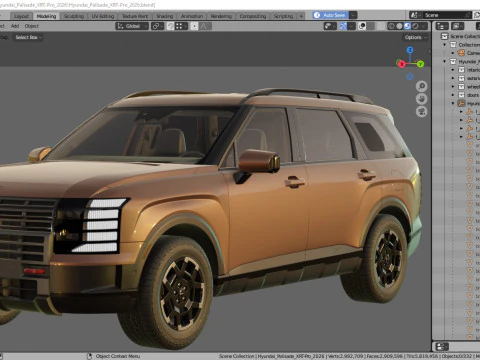The image size is (480, 360).
Task: Add a workspace with the plus tab
Action: (x=301, y=16)
